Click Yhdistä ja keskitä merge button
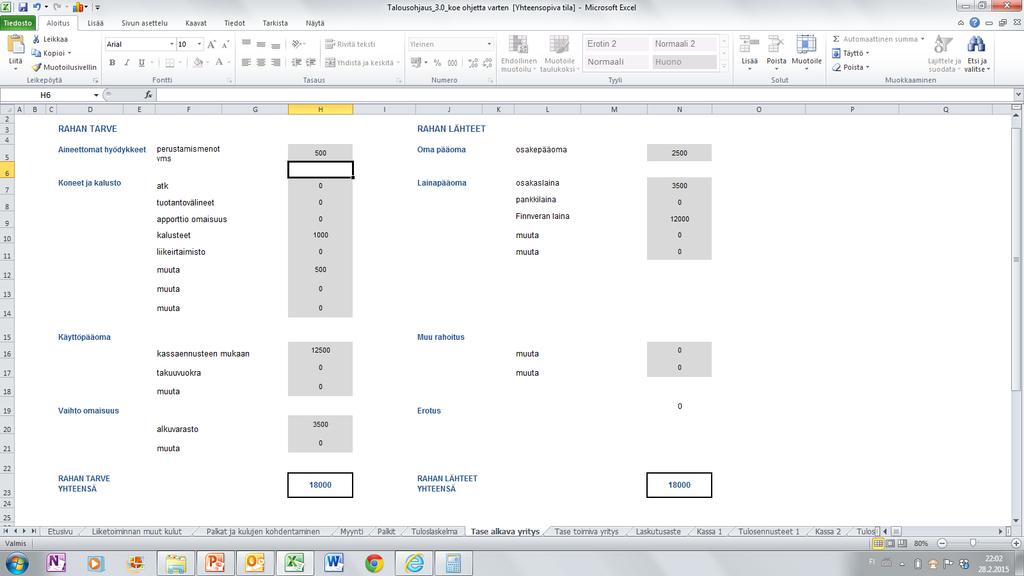Screen dimensions: 1024x576 362,63
